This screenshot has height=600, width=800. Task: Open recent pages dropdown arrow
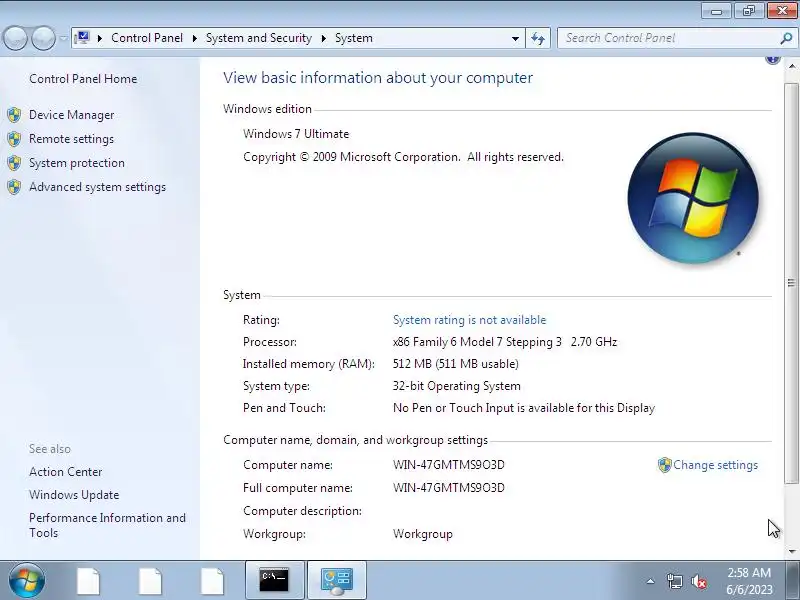63,38
